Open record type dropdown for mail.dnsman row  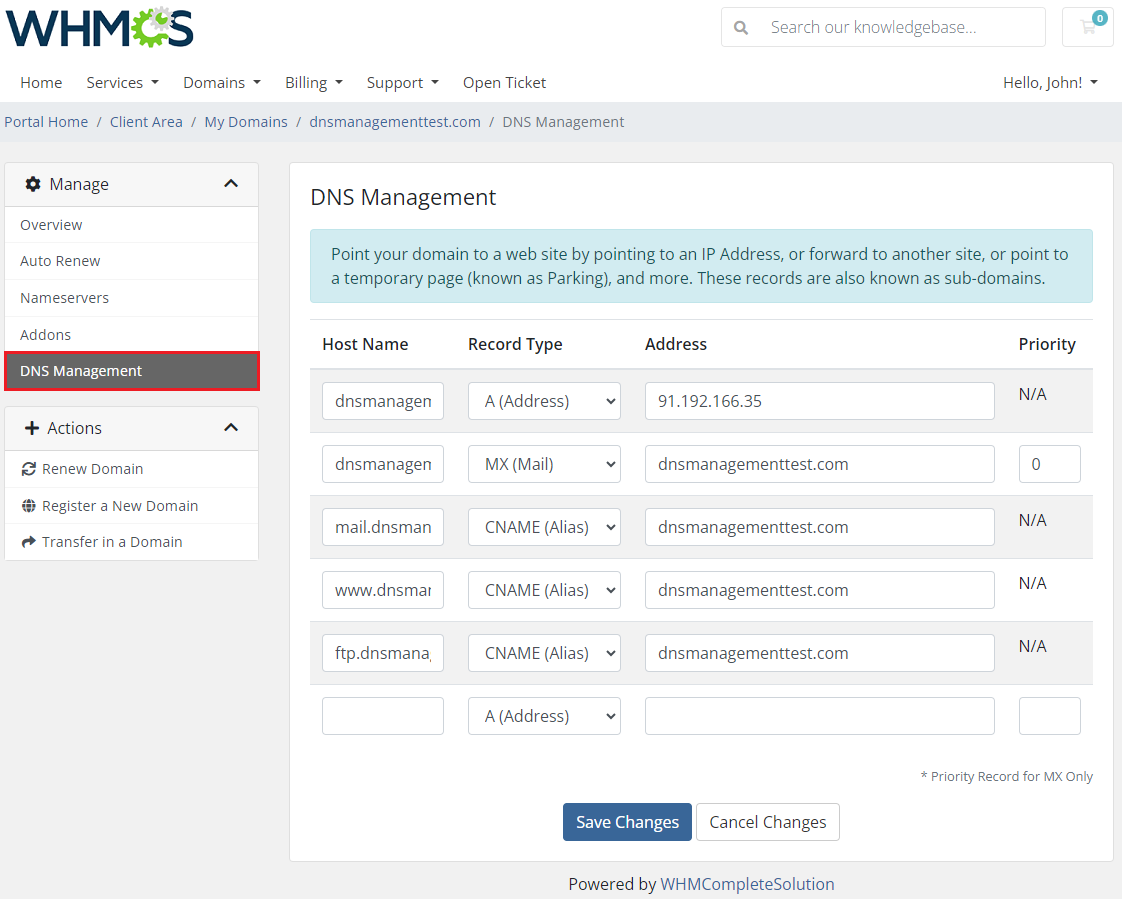545,527
